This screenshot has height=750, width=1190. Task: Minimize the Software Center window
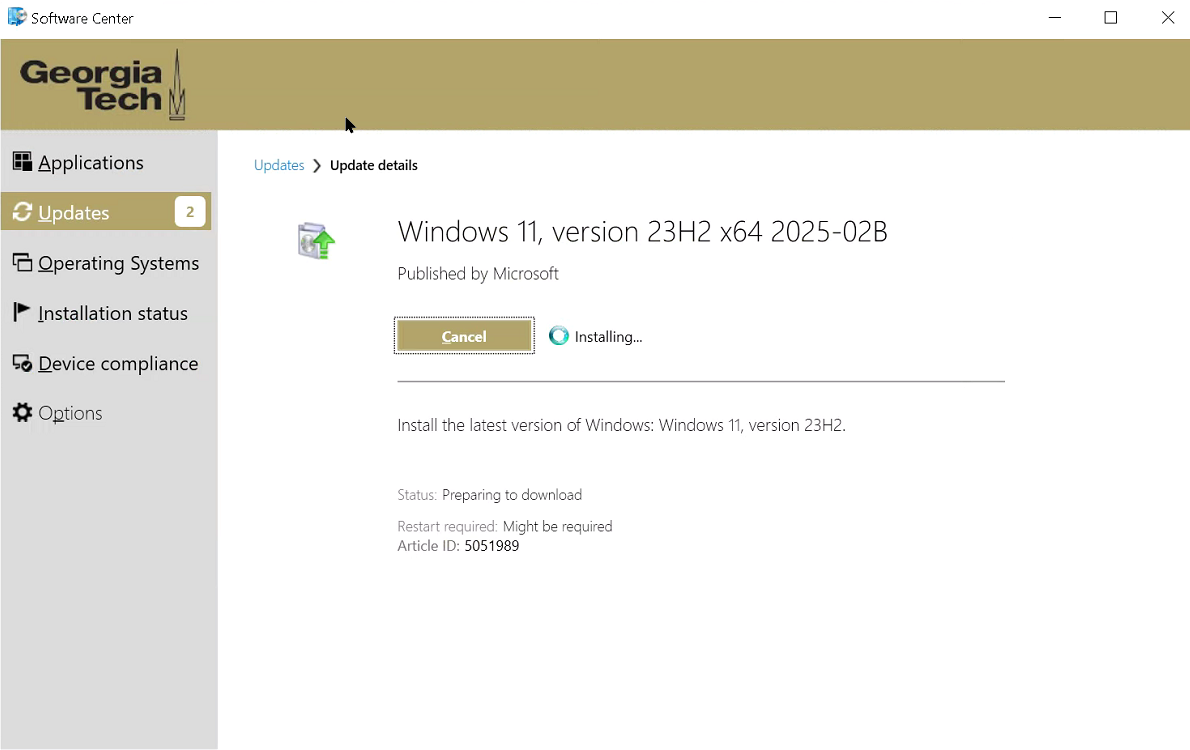coord(1054,17)
